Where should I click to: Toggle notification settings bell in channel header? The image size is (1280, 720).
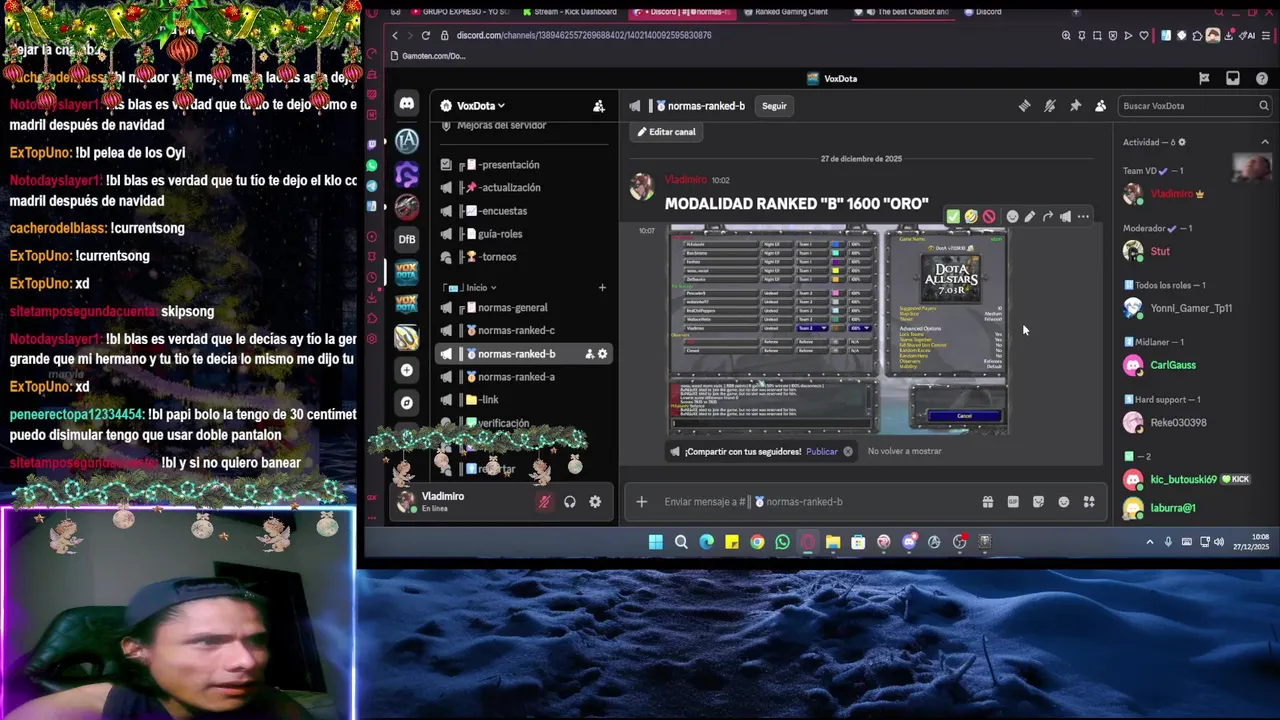1050,106
